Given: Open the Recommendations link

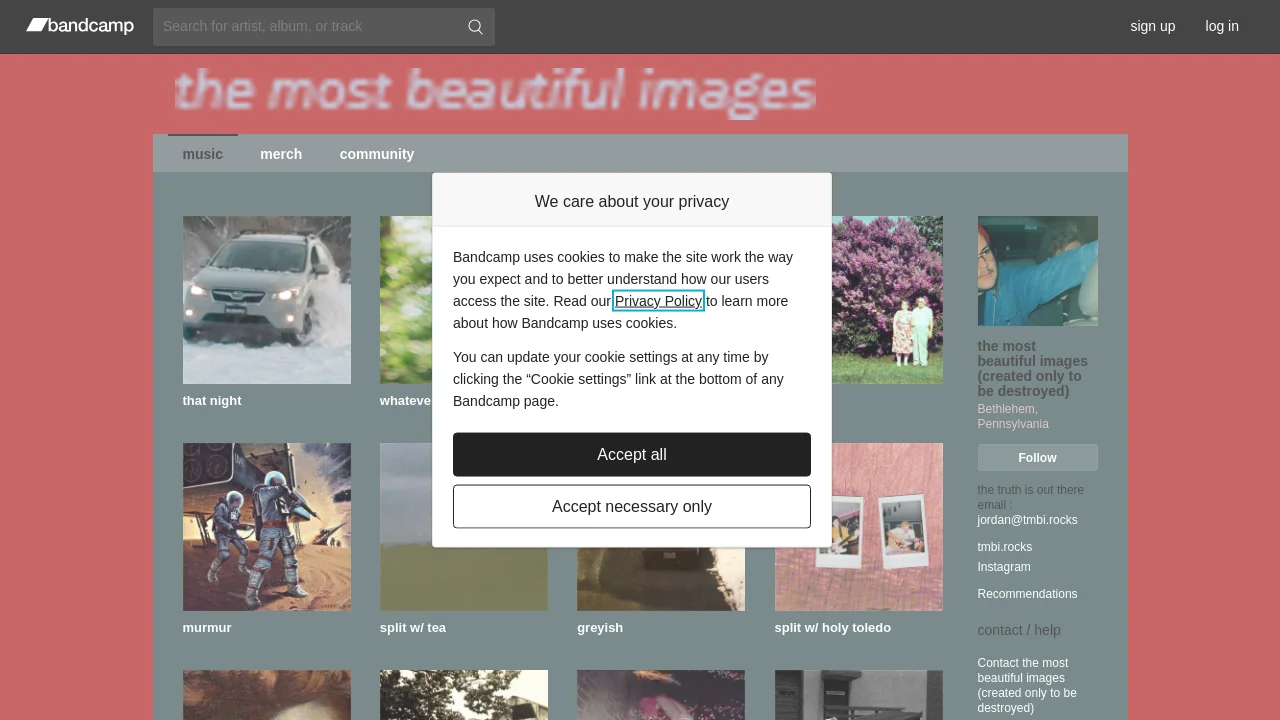Looking at the screenshot, I should click(x=1028, y=594).
